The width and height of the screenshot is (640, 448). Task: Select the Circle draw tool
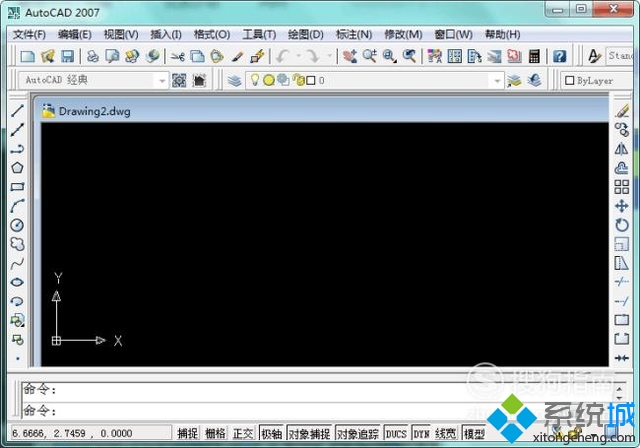[x=17, y=225]
